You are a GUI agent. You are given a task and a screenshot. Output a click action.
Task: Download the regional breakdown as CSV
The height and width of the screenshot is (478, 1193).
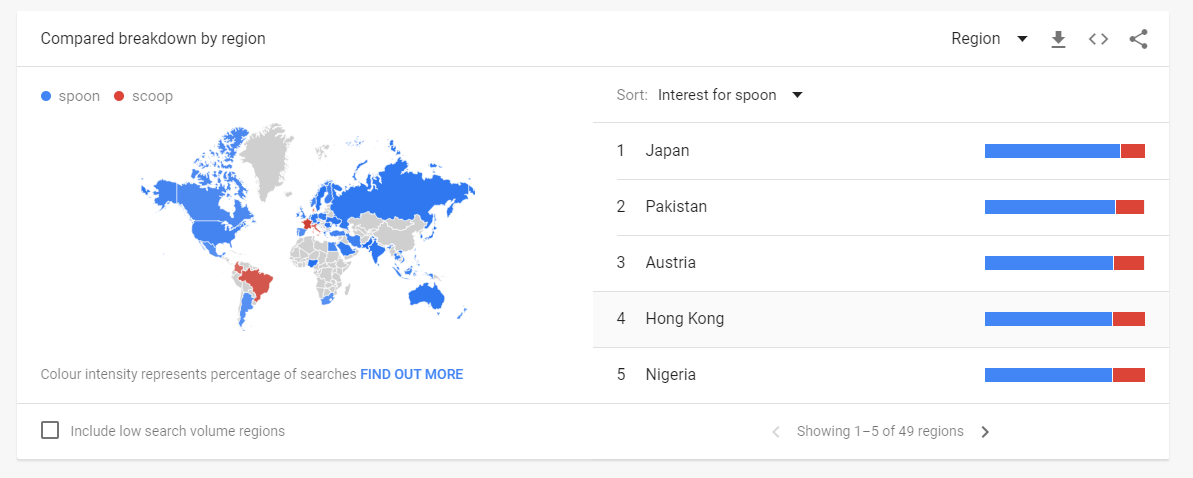click(x=1058, y=40)
